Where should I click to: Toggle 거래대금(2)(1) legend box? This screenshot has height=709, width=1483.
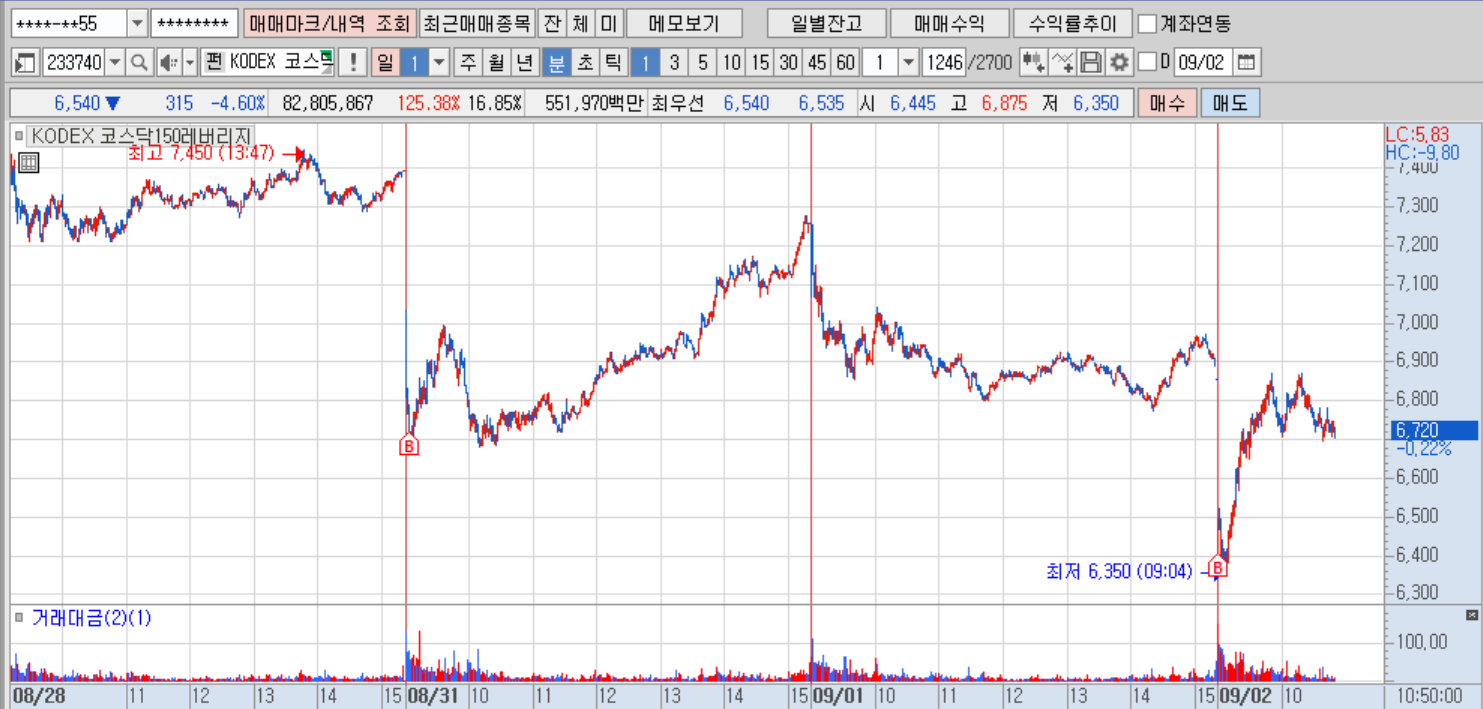pos(18,618)
